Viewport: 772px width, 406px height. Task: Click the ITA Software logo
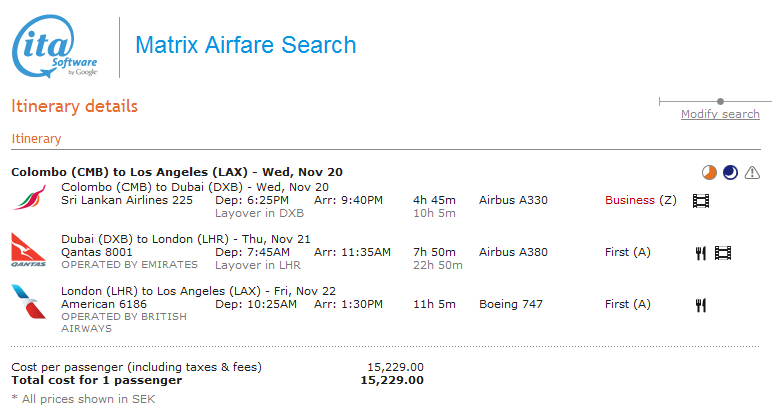pos(55,46)
